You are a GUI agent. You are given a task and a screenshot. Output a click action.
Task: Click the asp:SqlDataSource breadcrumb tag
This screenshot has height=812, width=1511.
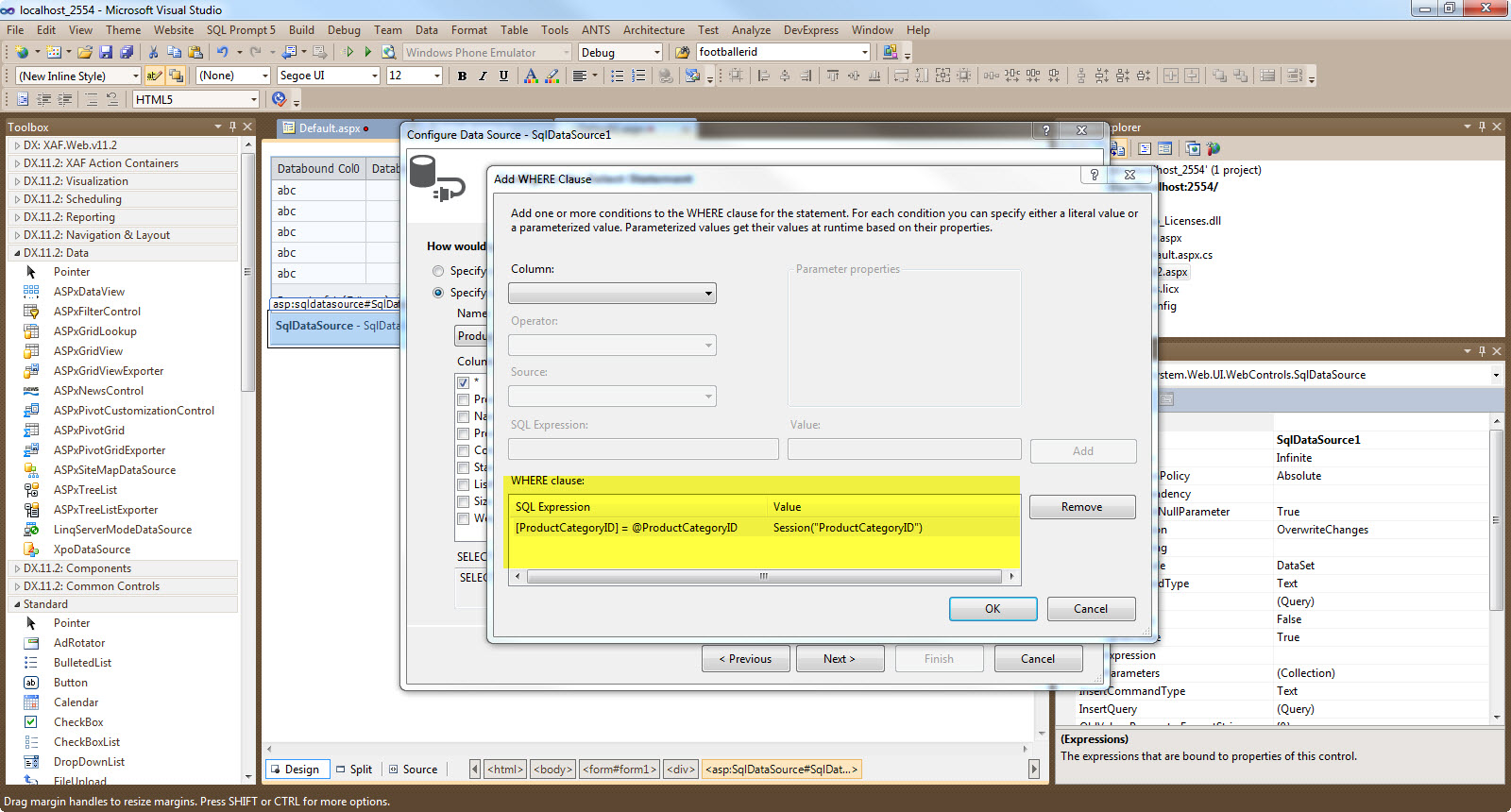pos(782,770)
